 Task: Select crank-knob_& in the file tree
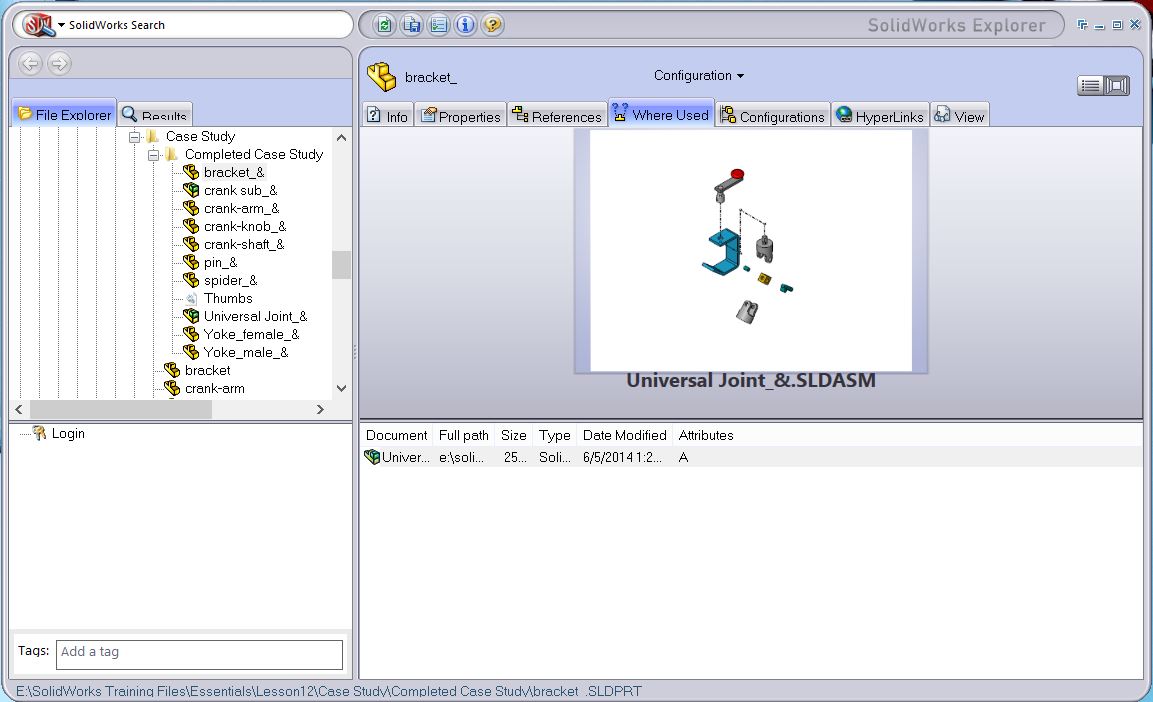tap(245, 226)
